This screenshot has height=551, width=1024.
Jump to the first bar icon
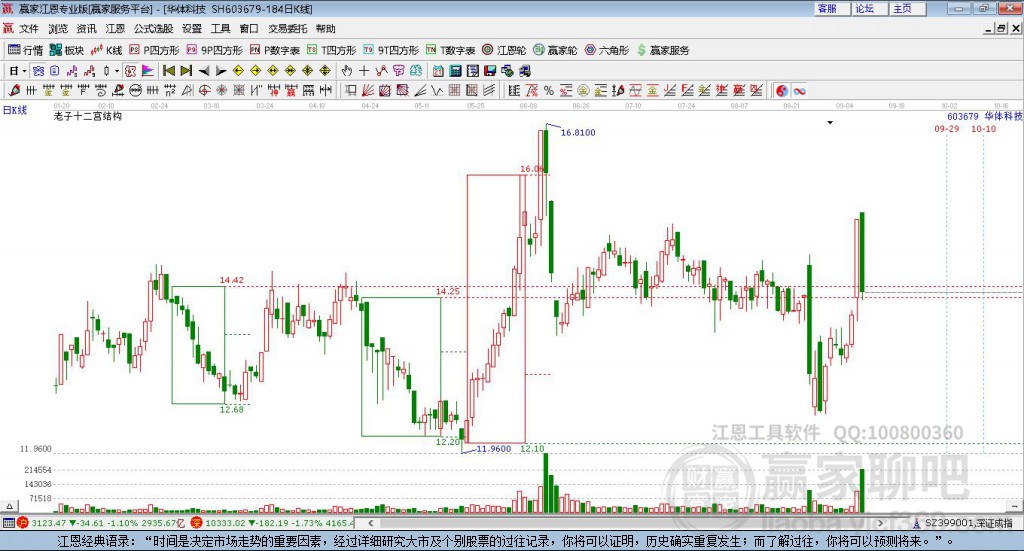(x=169, y=71)
